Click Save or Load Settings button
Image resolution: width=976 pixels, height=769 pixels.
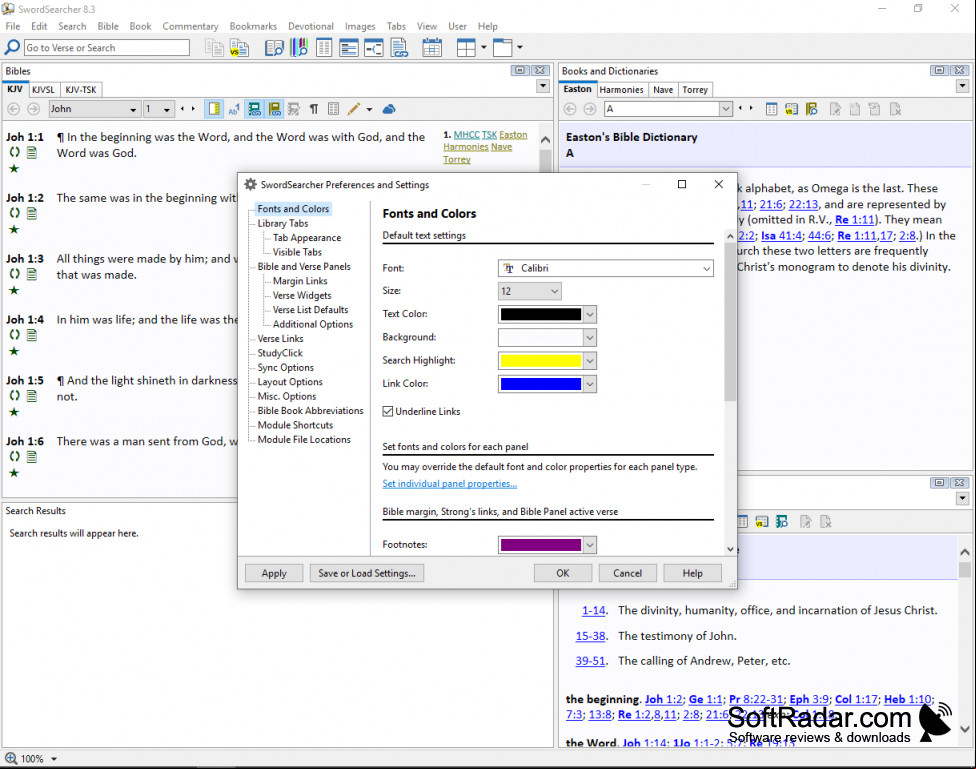click(367, 573)
